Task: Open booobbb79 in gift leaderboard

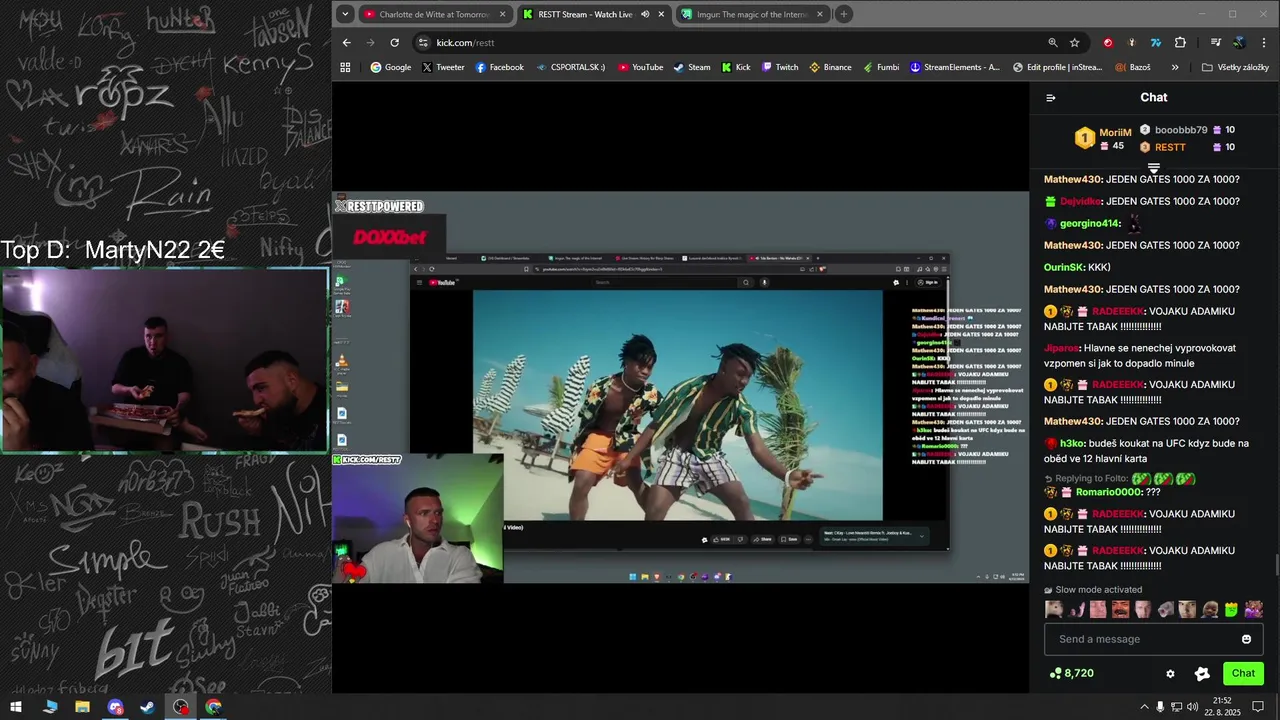Action: 1181,130
